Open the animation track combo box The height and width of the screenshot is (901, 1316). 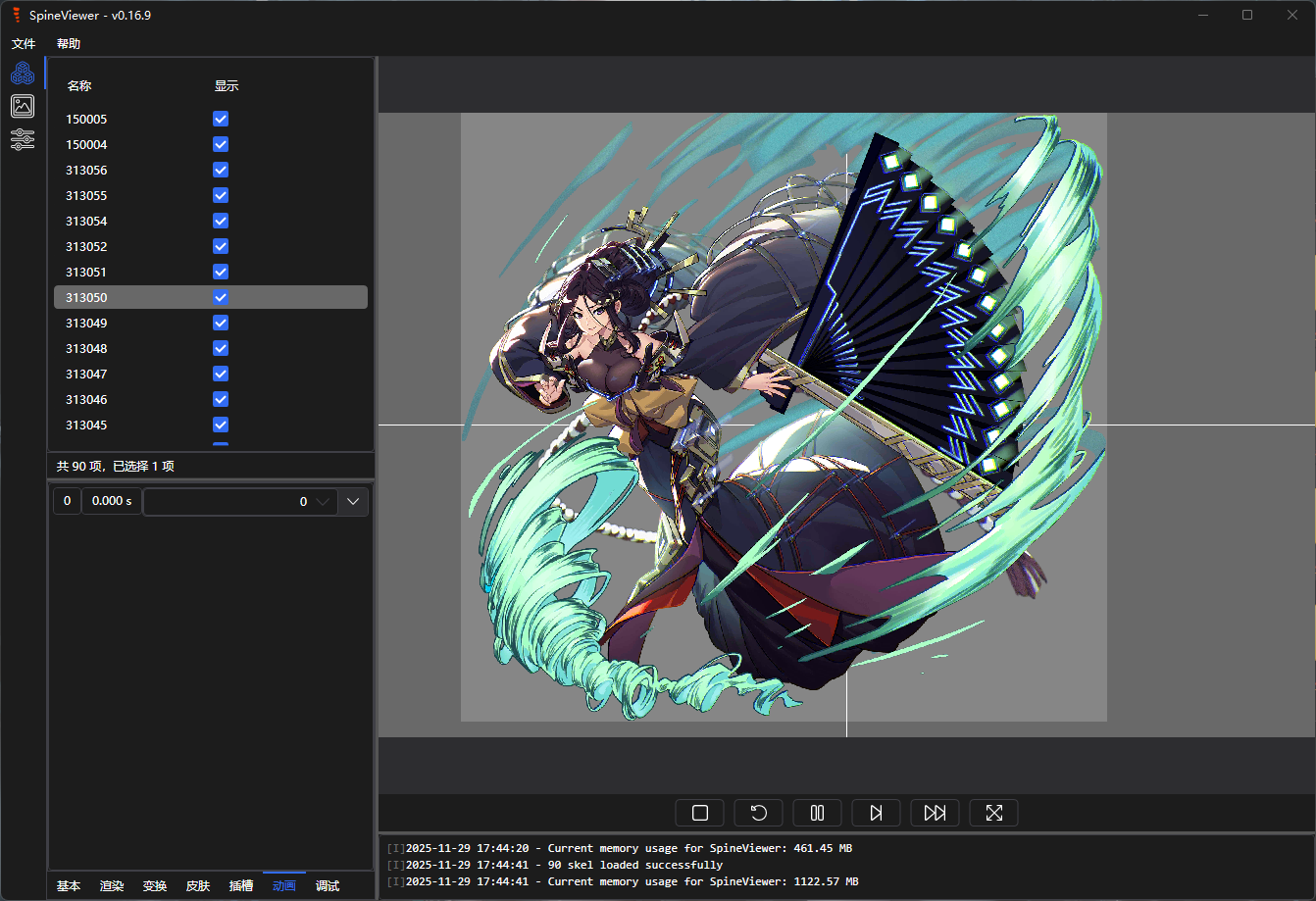pos(239,502)
